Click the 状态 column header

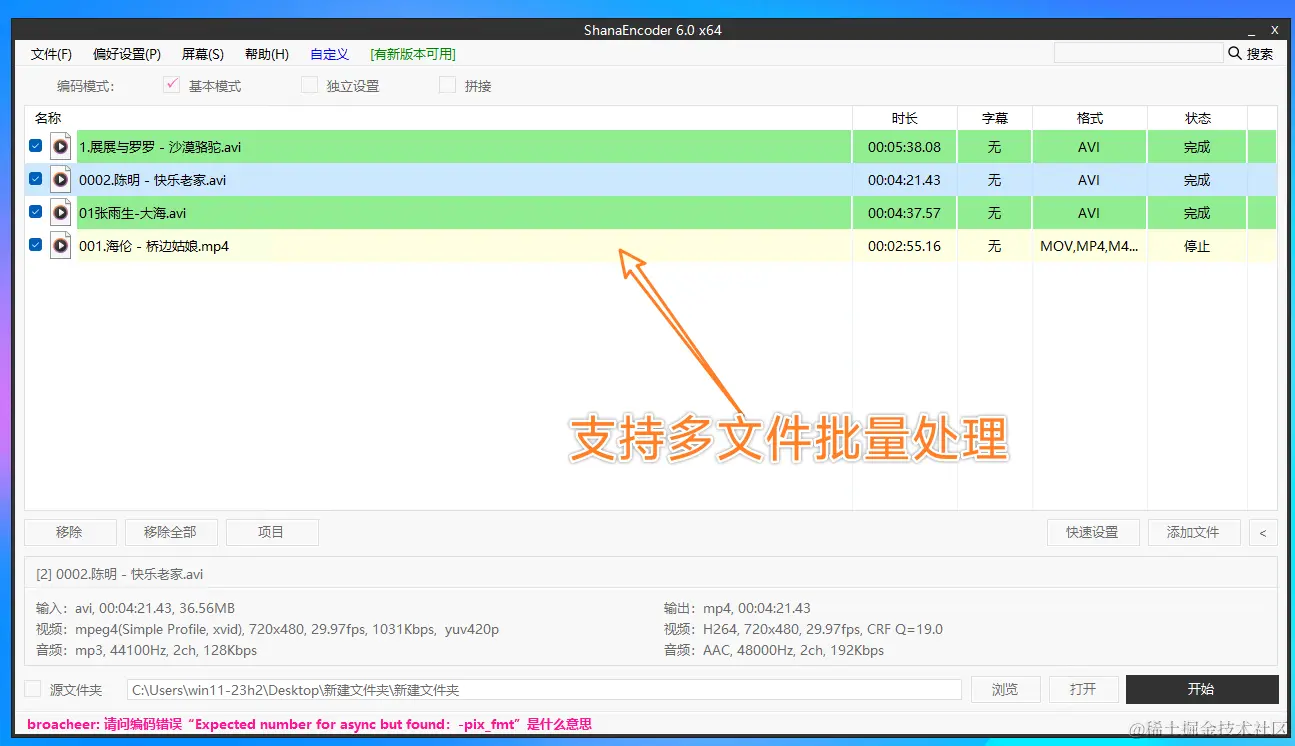1198,118
